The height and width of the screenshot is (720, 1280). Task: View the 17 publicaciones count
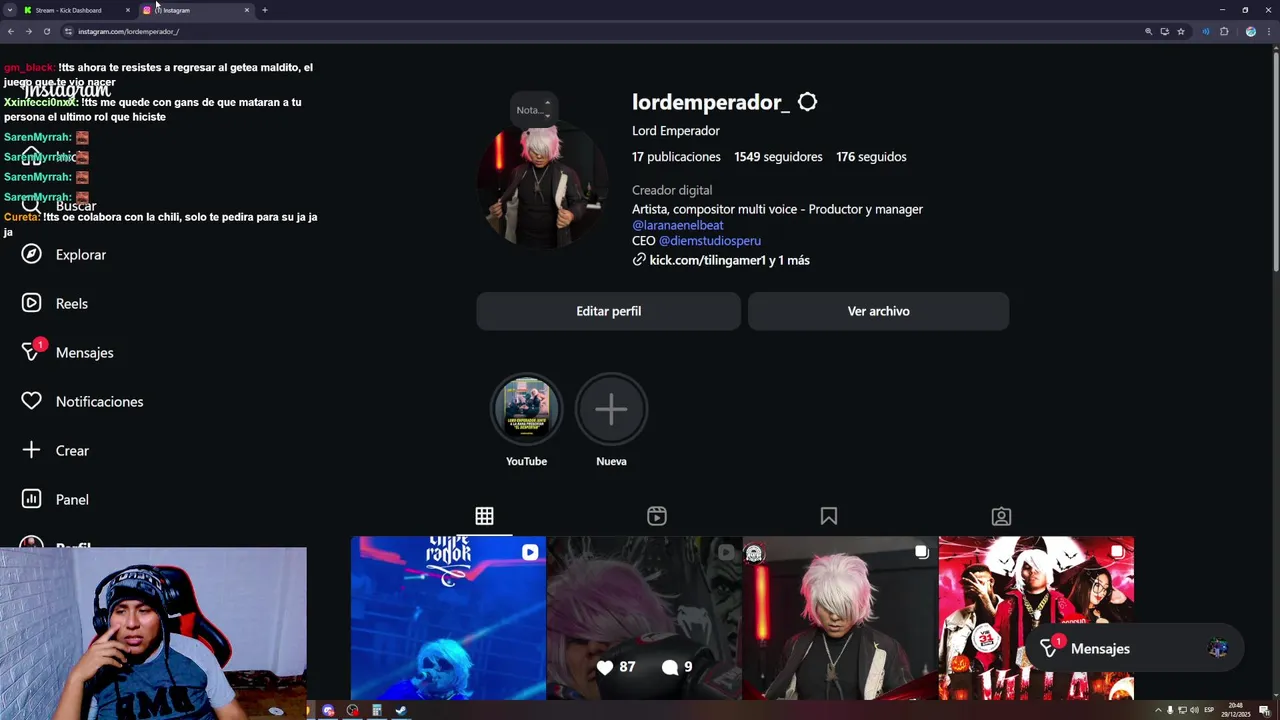click(x=676, y=157)
